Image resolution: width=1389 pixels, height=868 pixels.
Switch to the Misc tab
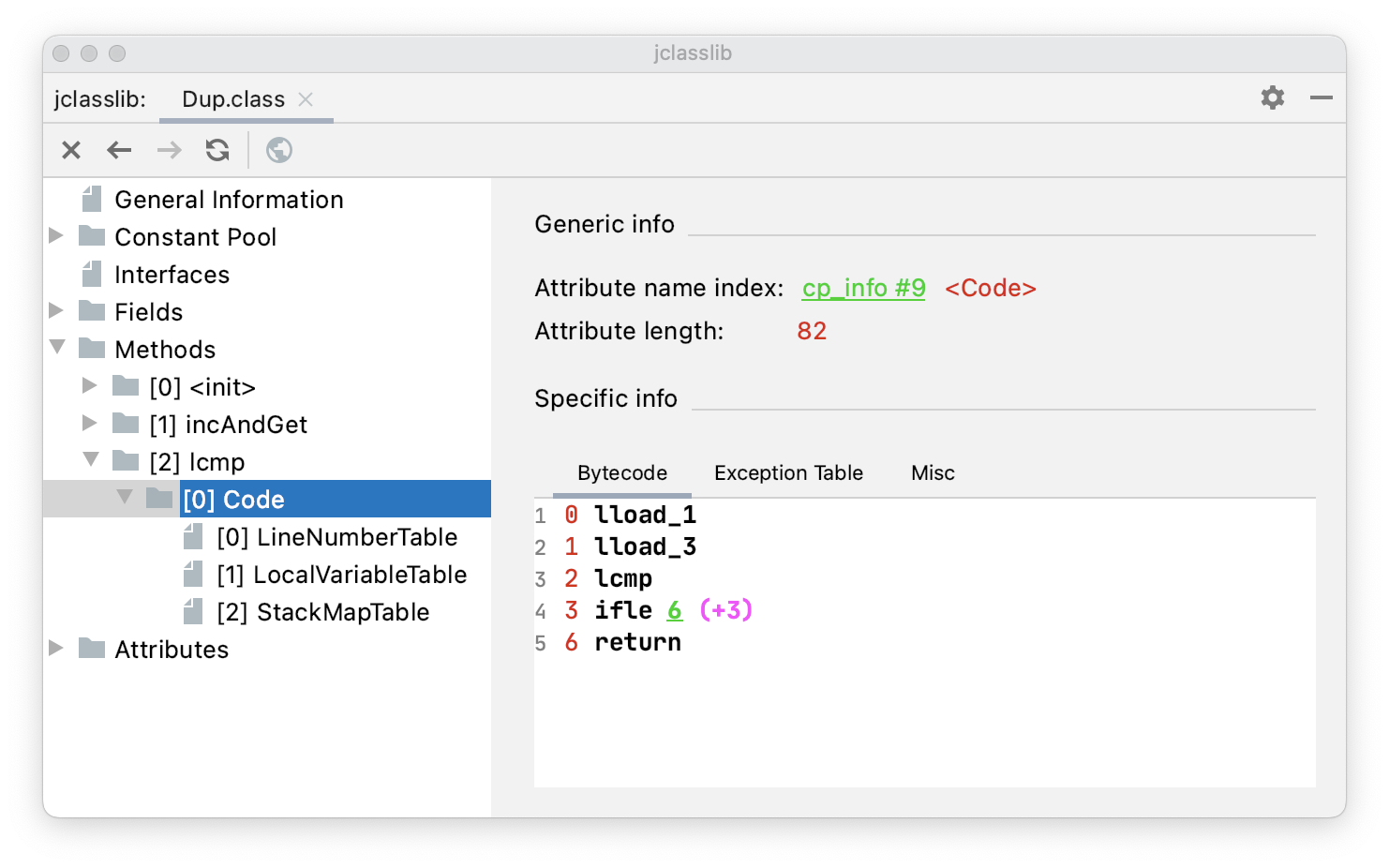pos(933,473)
